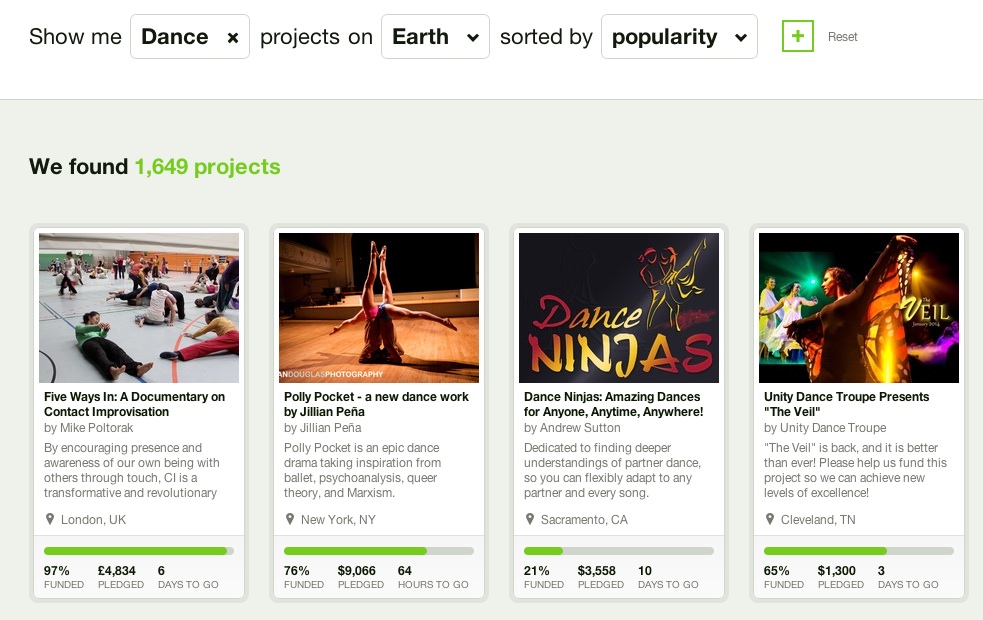Screen dimensions: 983x620
Task: Click the green plus add-filter button
Action: (x=797, y=37)
